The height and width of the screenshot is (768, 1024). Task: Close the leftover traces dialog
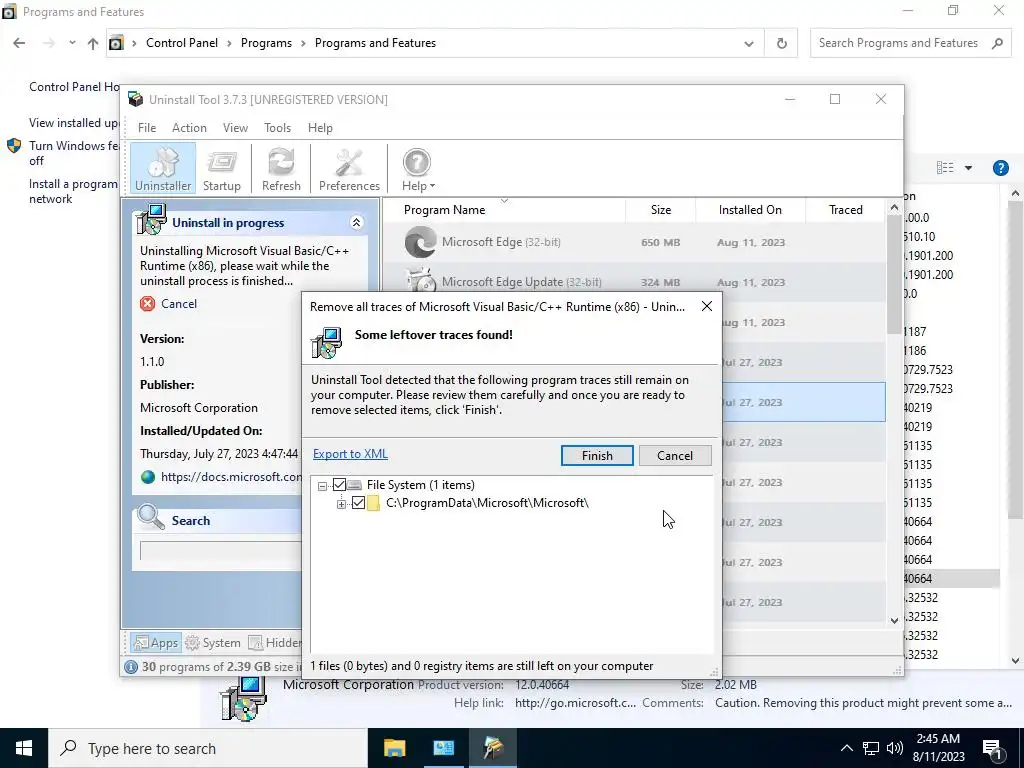point(707,306)
